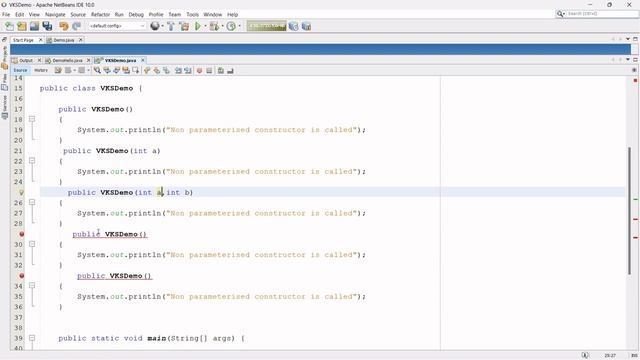This screenshot has height=360, width=640.
Task: Go to previous bookmark icon
Action: click(x=147, y=71)
